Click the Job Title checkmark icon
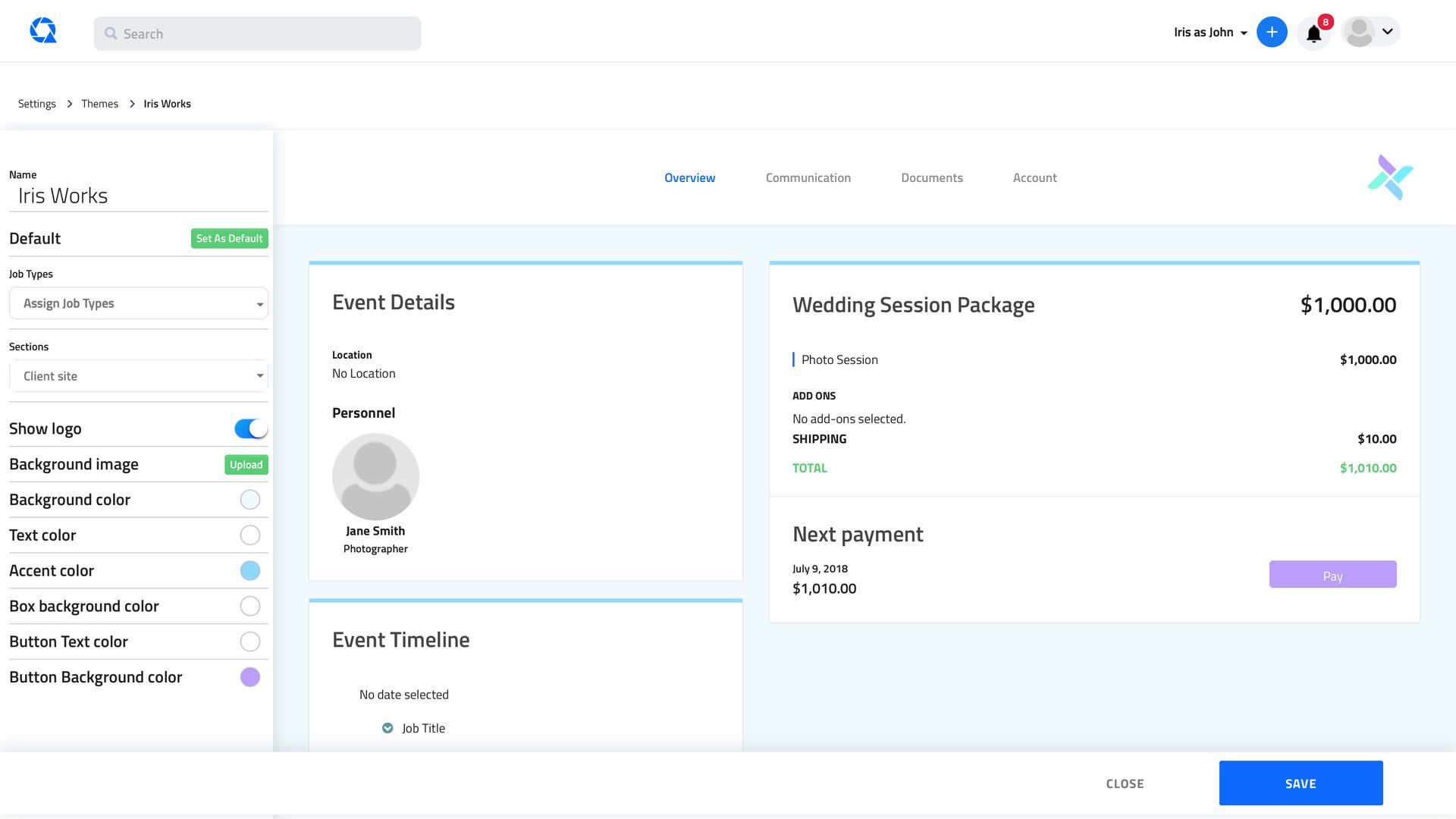 point(388,728)
